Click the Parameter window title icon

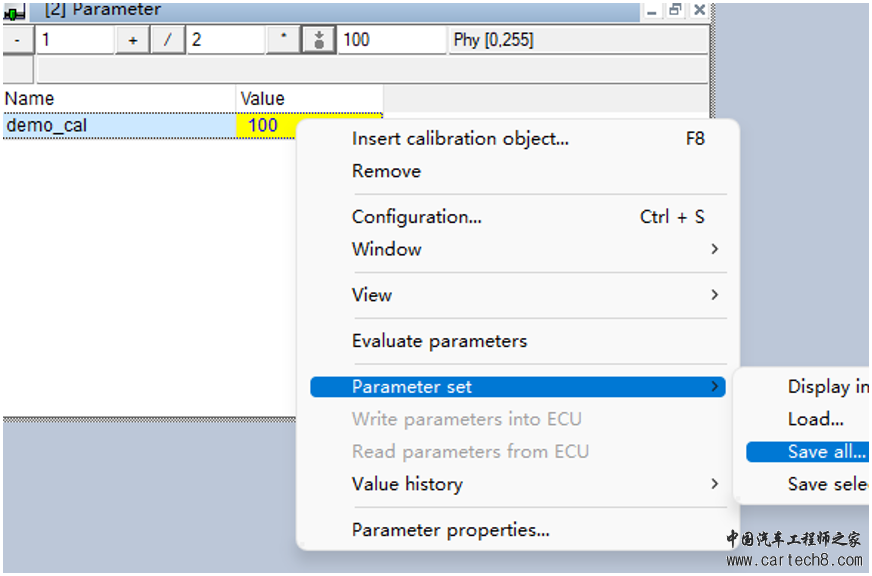tap(14, 11)
